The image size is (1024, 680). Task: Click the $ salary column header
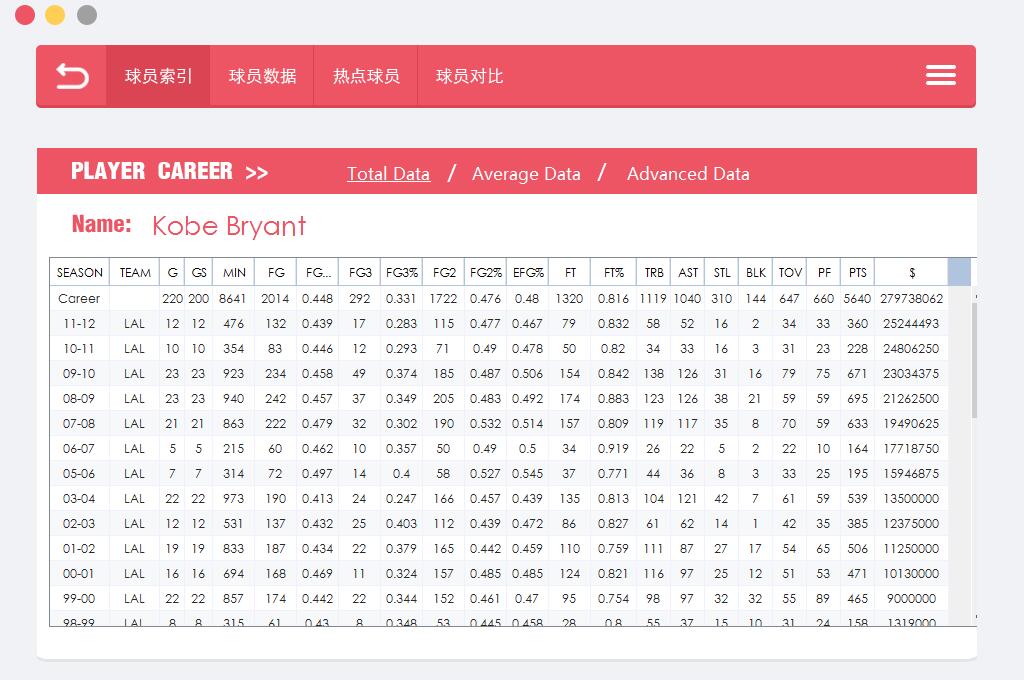(912, 272)
